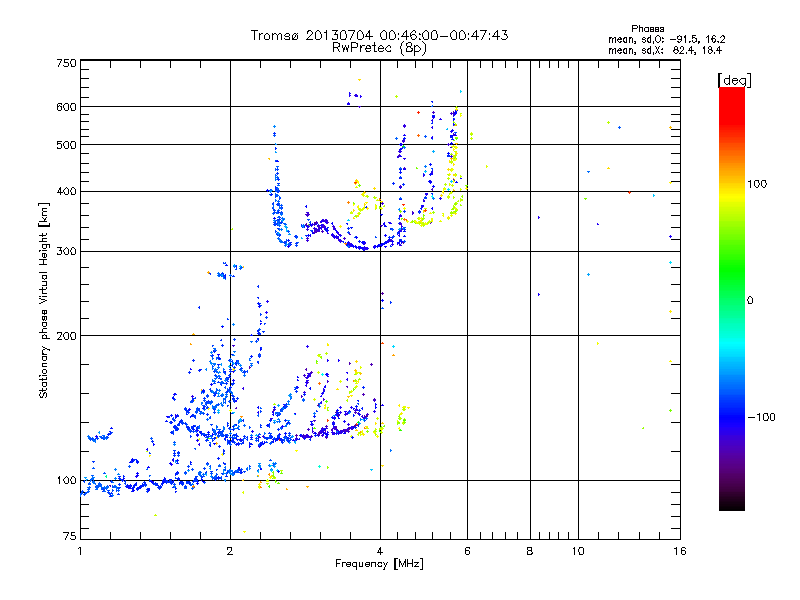Click the y-axis tick label '75'
Screen dimensions: 800x600
point(70,536)
